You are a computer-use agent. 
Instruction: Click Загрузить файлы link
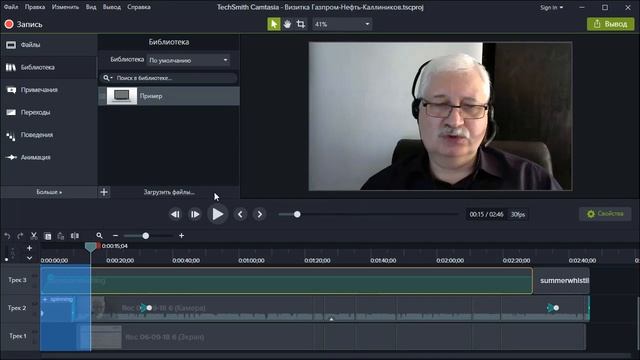coord(169,192)
